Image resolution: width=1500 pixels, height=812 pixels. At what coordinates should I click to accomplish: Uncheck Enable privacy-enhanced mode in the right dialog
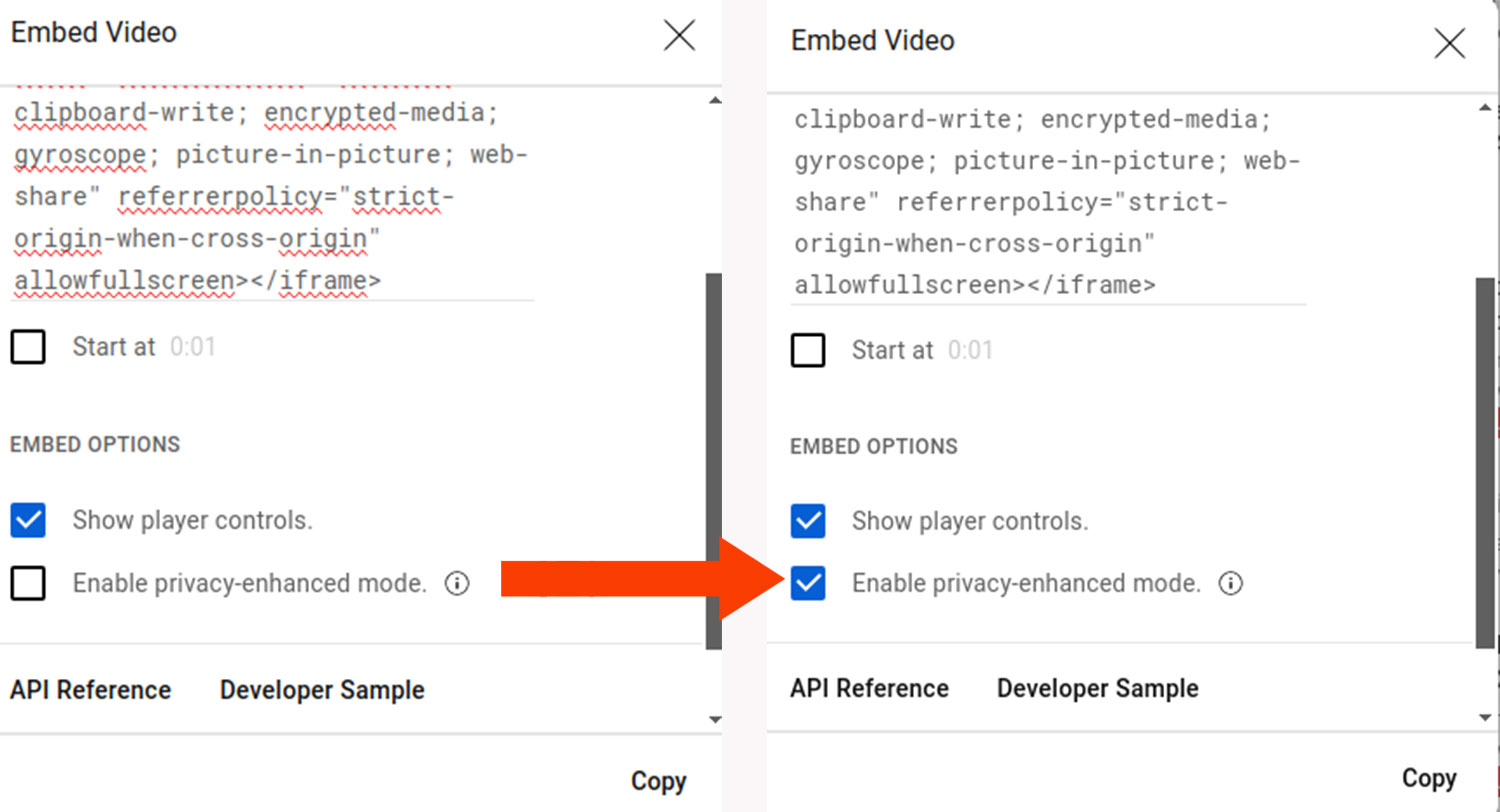[807, 583]
